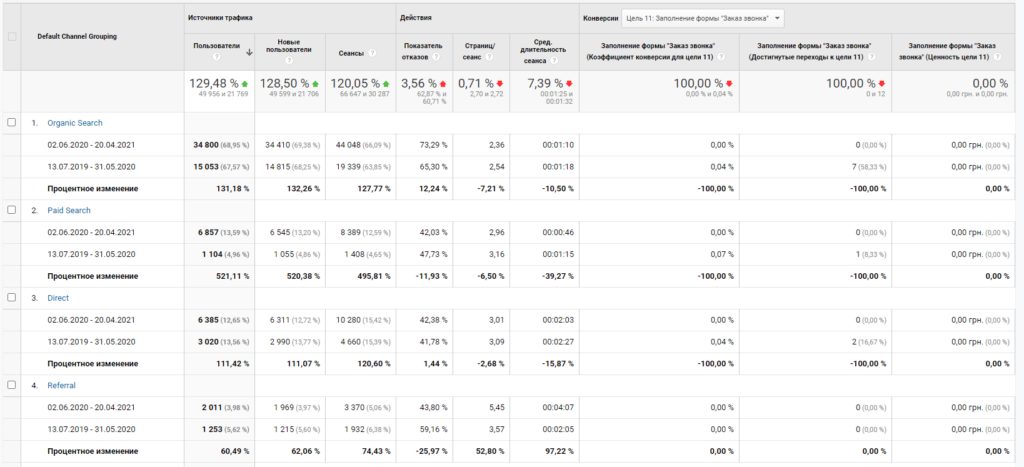Click help icon under Новые пользователи header

289,61
